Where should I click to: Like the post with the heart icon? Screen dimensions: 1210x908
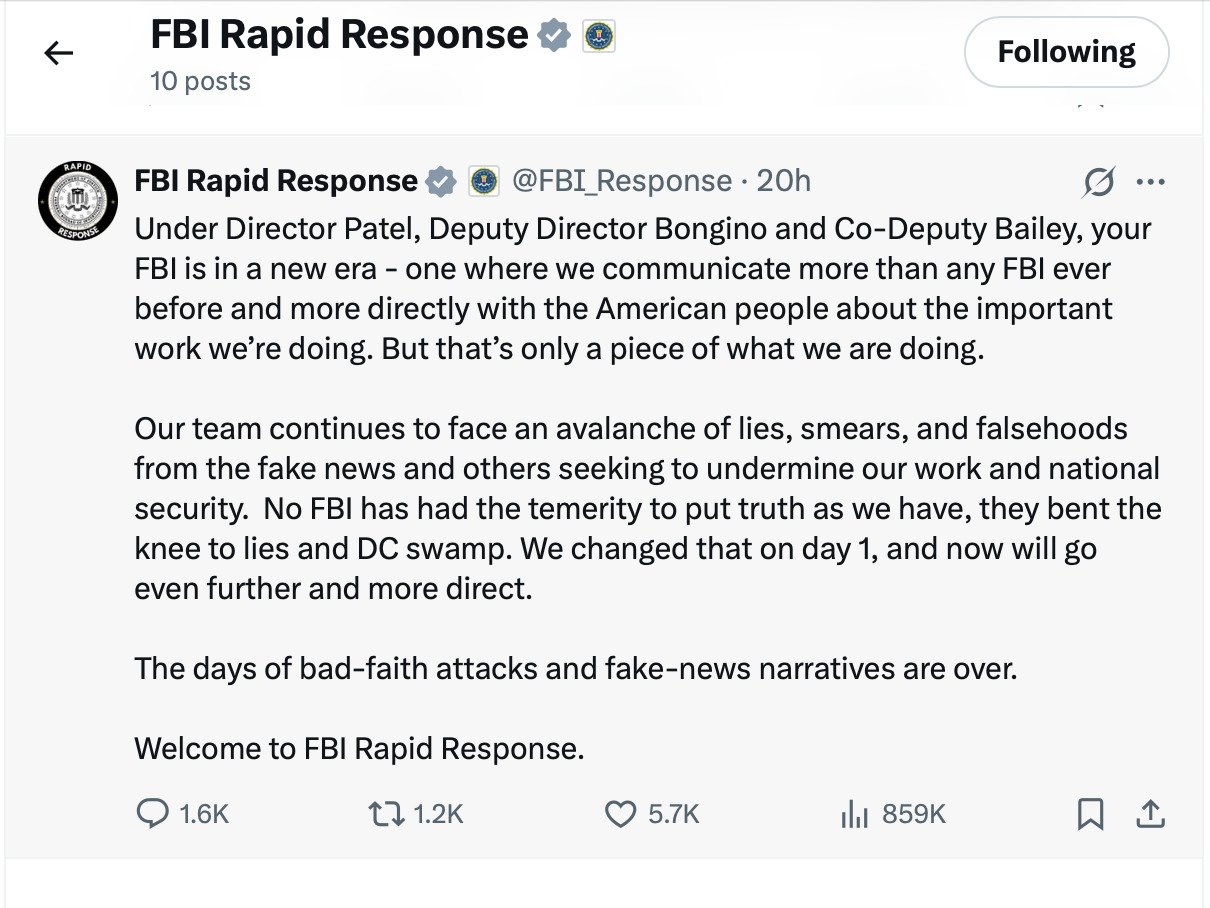pos(621,814)
